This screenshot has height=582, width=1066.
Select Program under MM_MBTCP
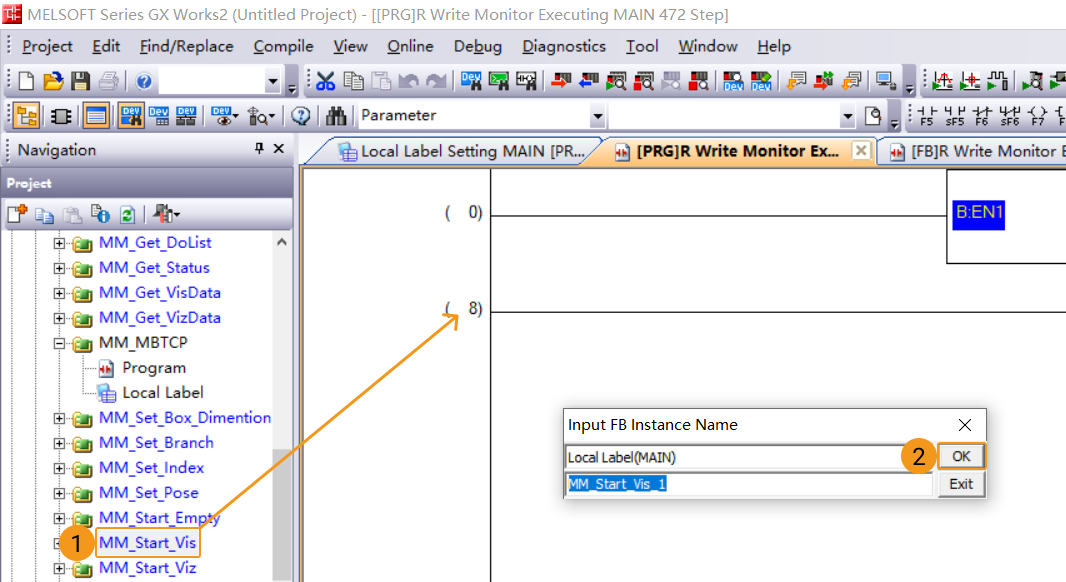pyautogui.click(x=154, y=368)
